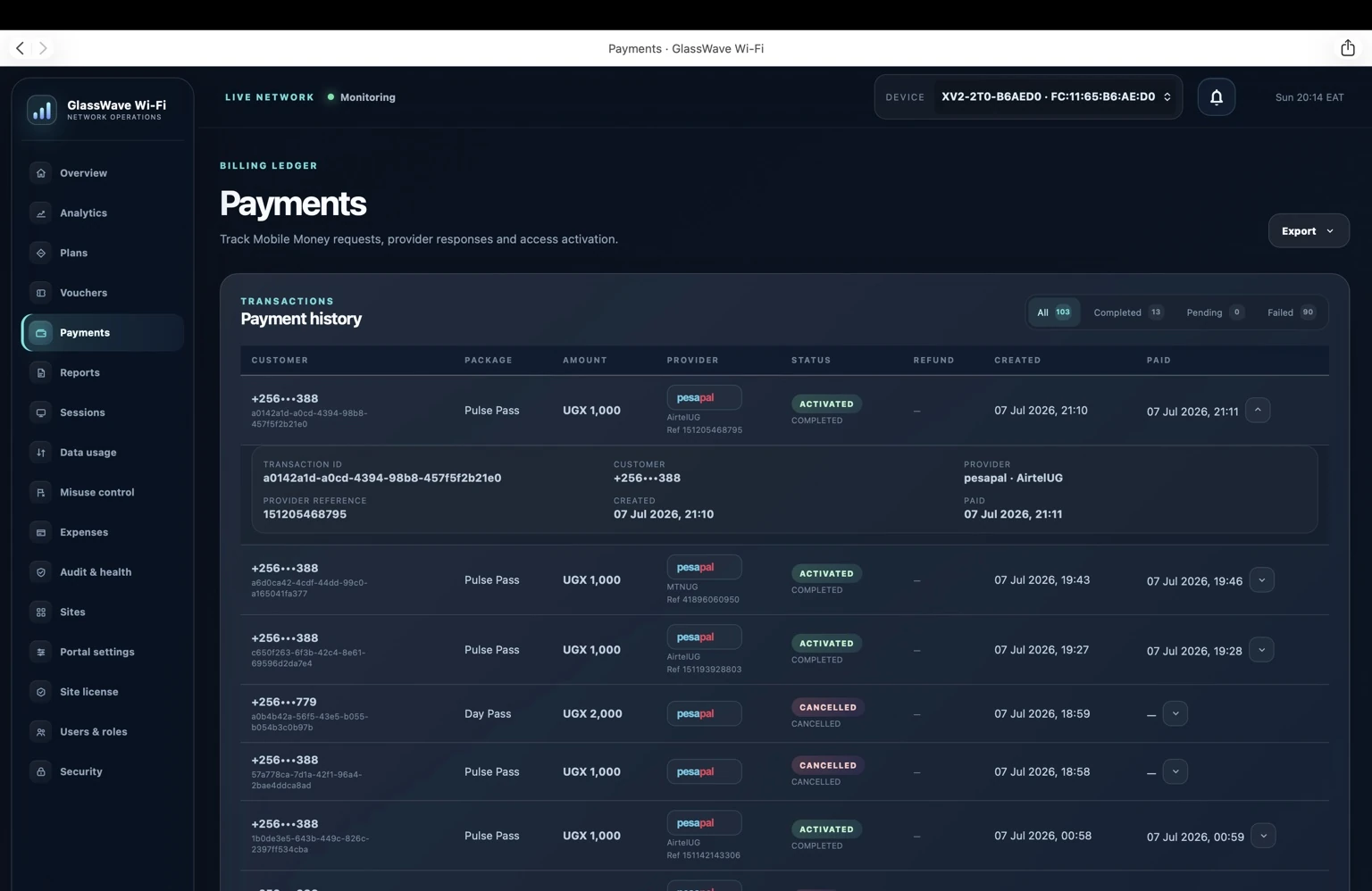
Task: Open Portal settings
Action: tap(103, 652)
